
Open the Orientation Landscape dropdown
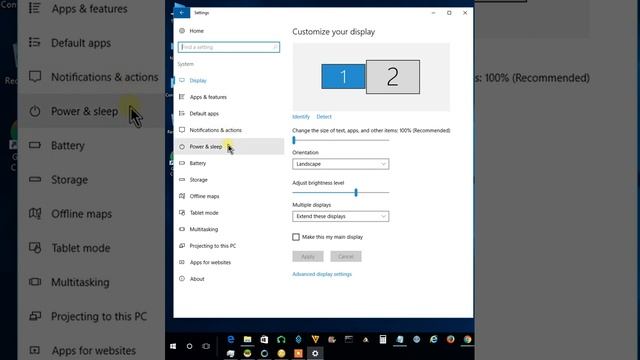340,164
